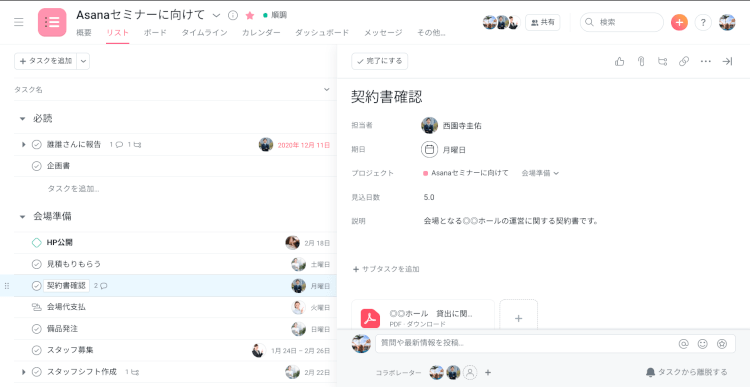This screenshot has height=387, width=750.
Task: Click タスクから離脱する button
Action: (687, 372)
